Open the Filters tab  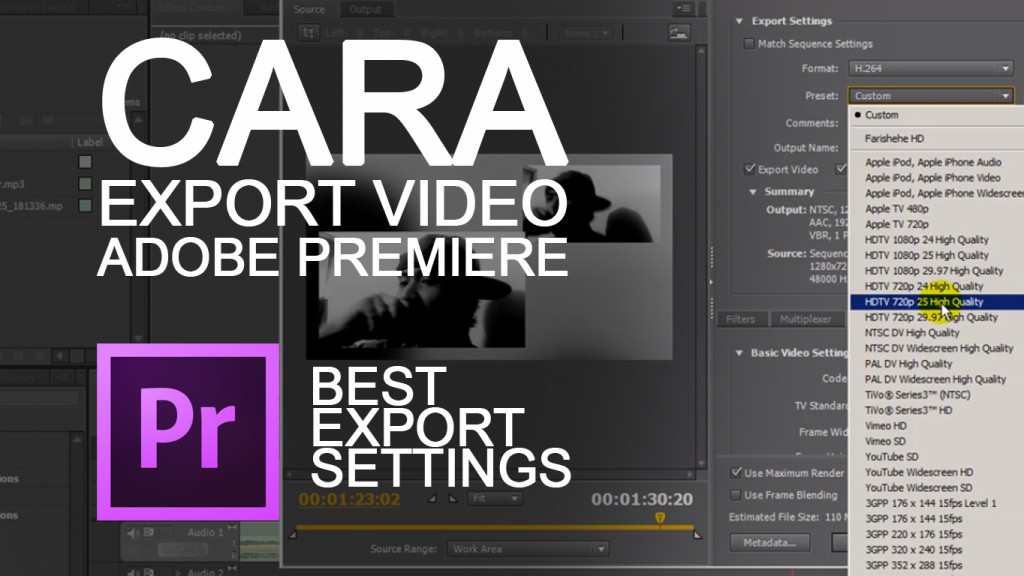tap(741, 319)
